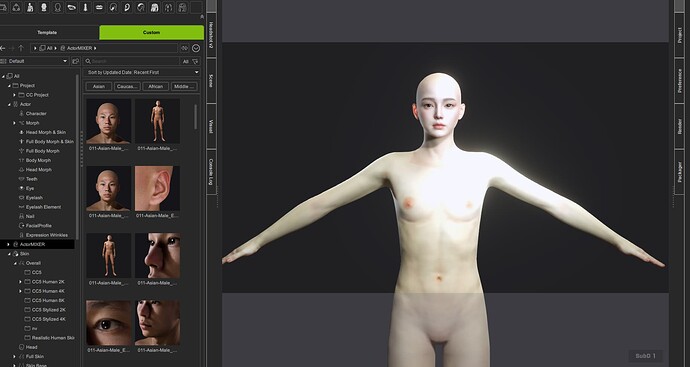Collapse the All root node in tree

[x=3, y=76]
